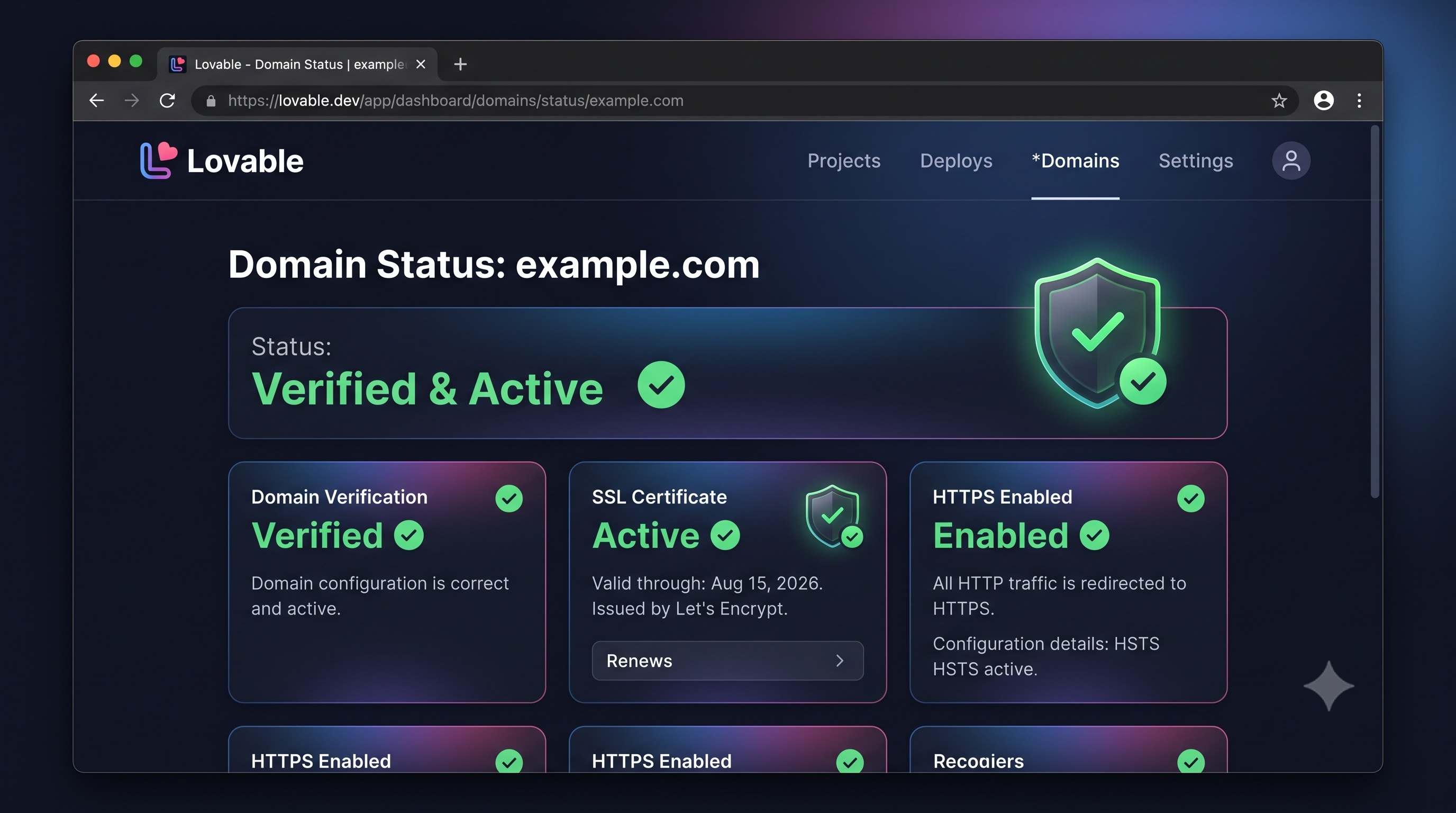Click the URL address bar field

(x=744, y=101)
